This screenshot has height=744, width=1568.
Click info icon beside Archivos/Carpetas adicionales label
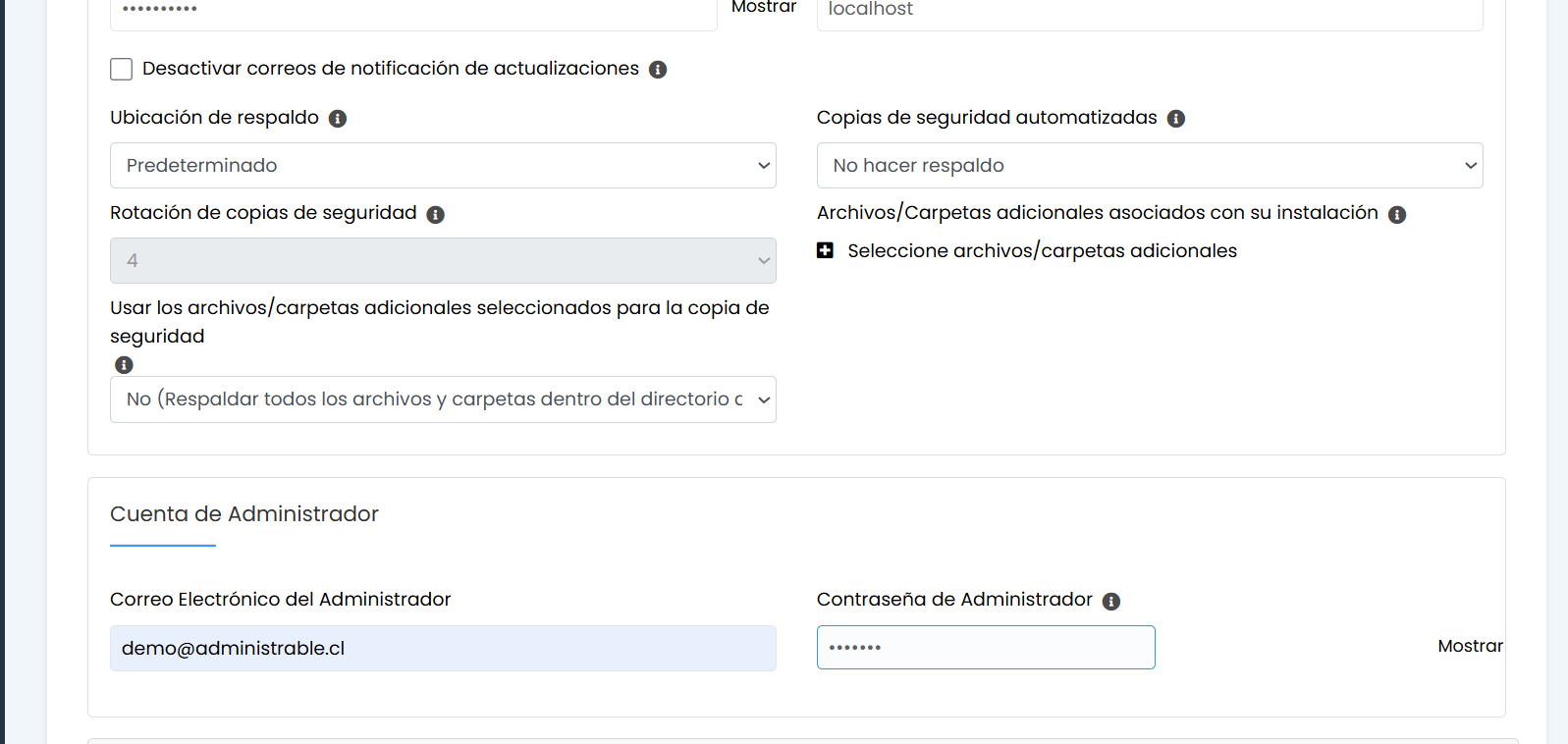(1397, 215)
